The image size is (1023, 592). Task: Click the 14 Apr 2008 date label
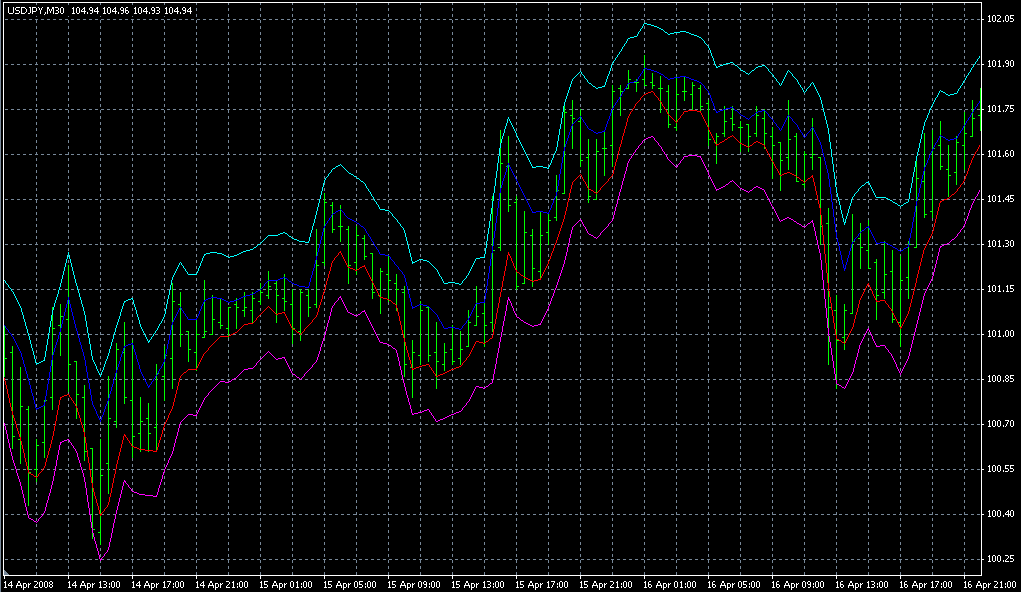pos(27,584)
